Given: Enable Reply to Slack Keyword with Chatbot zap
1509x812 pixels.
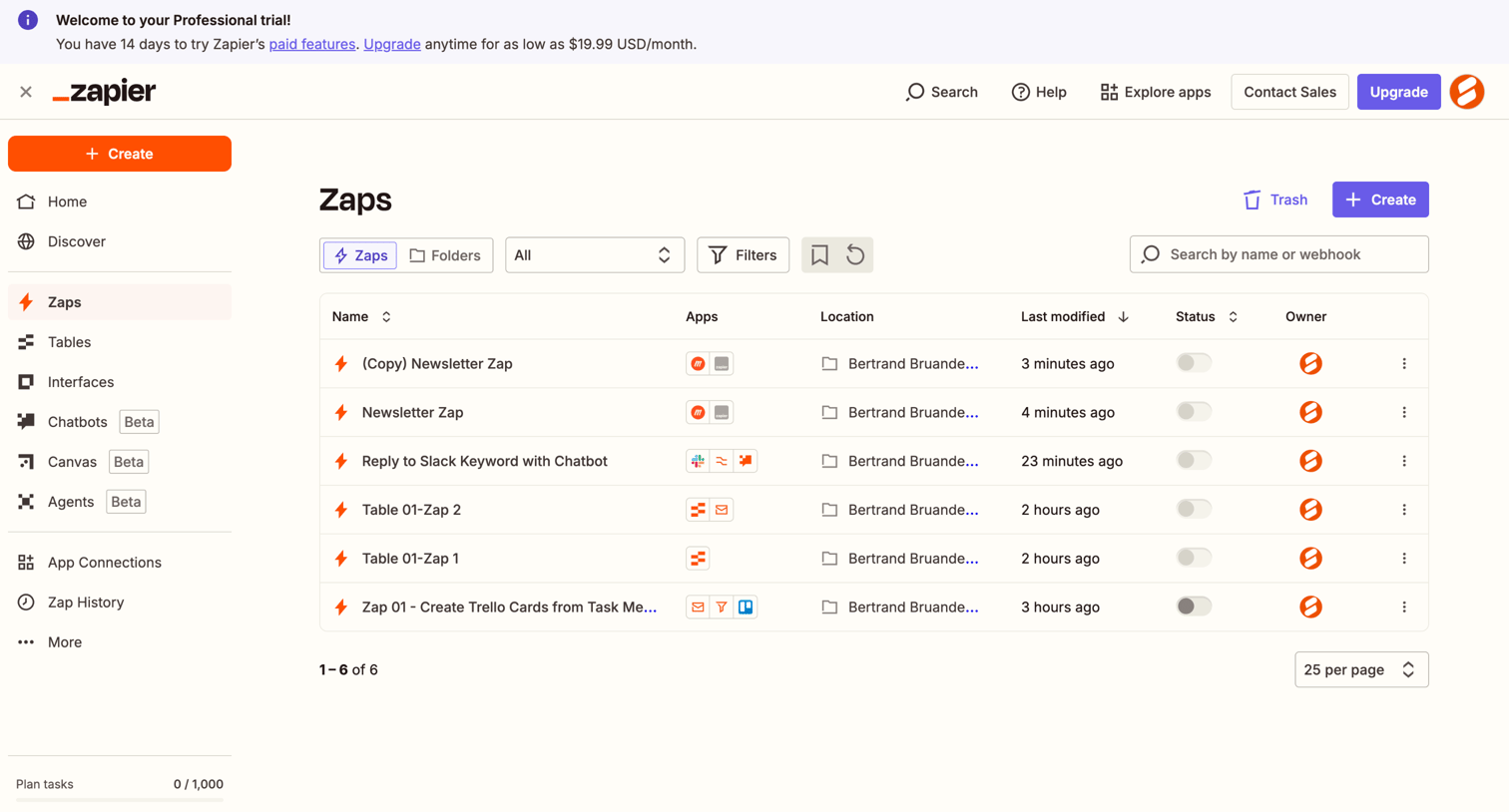Looking at the screenshot, I should (x=1194, y=460).
